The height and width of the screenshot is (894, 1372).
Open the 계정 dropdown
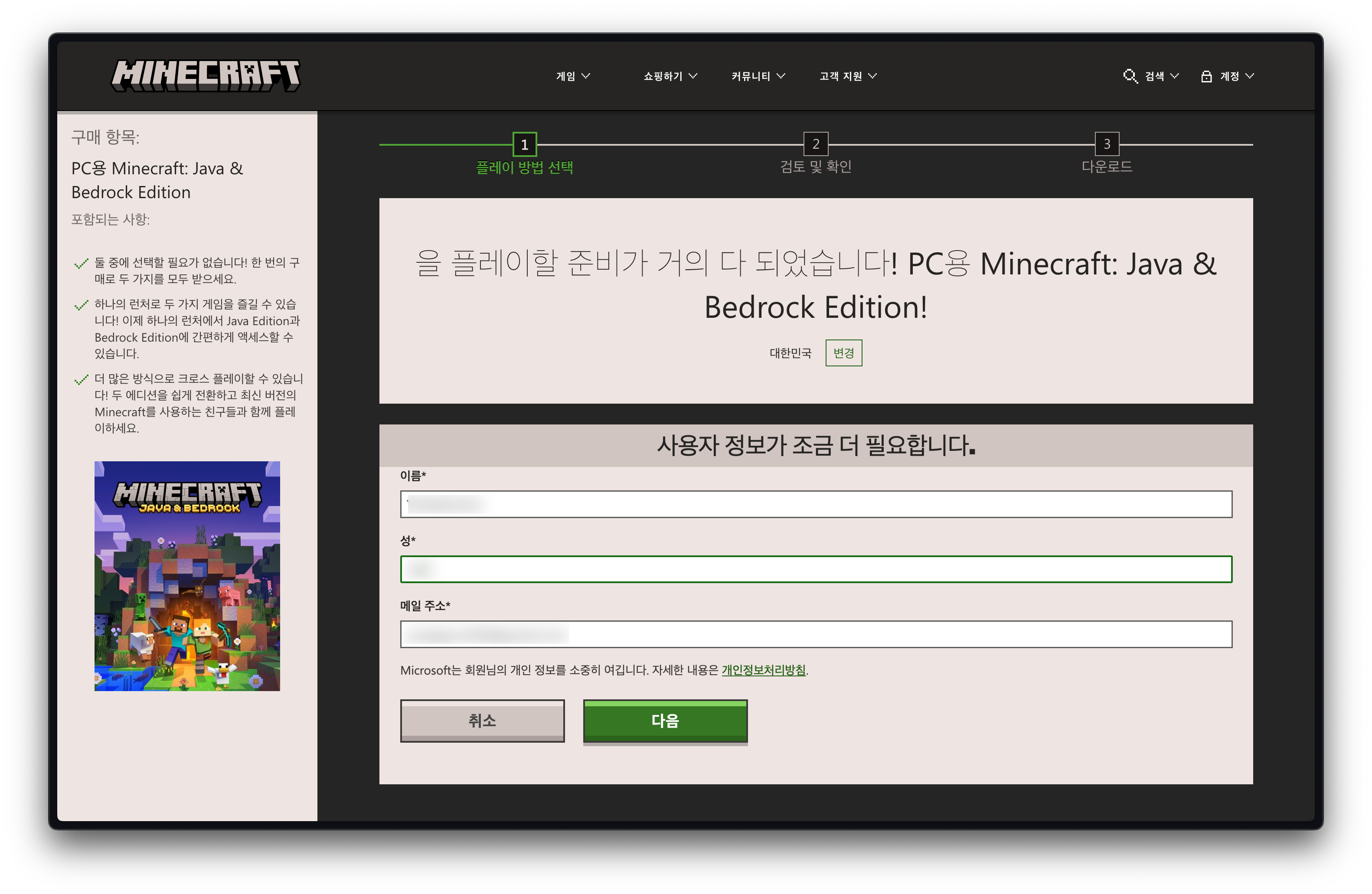1237,76
